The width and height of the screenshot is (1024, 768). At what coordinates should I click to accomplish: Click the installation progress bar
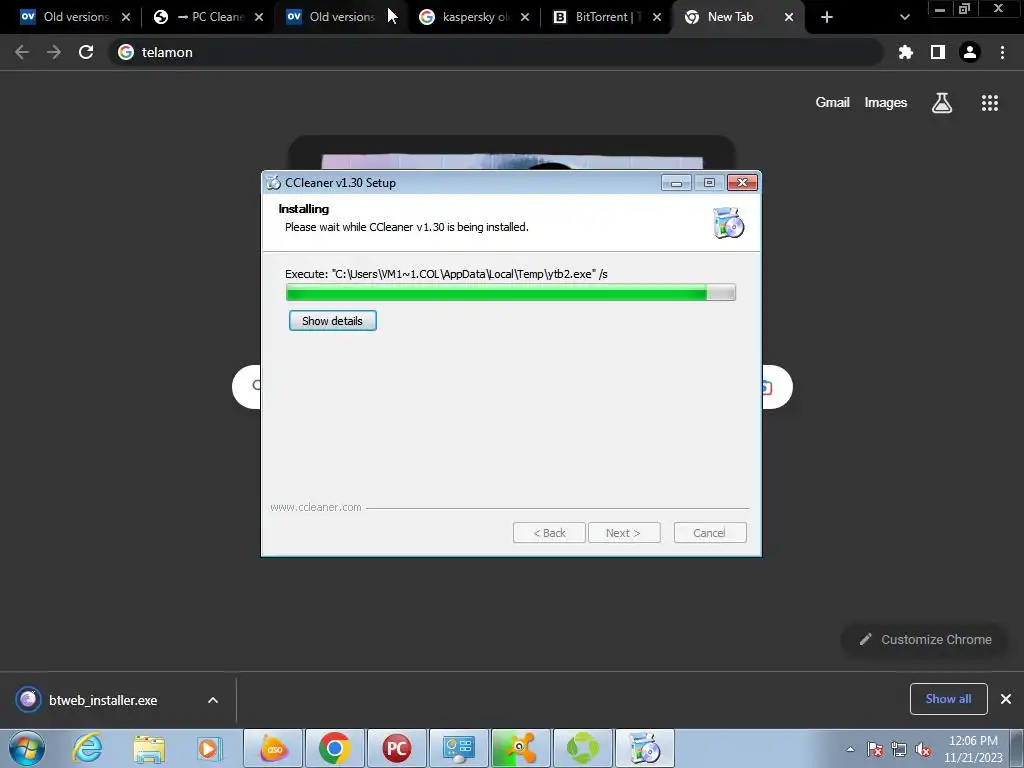click(x=511, y=293)
